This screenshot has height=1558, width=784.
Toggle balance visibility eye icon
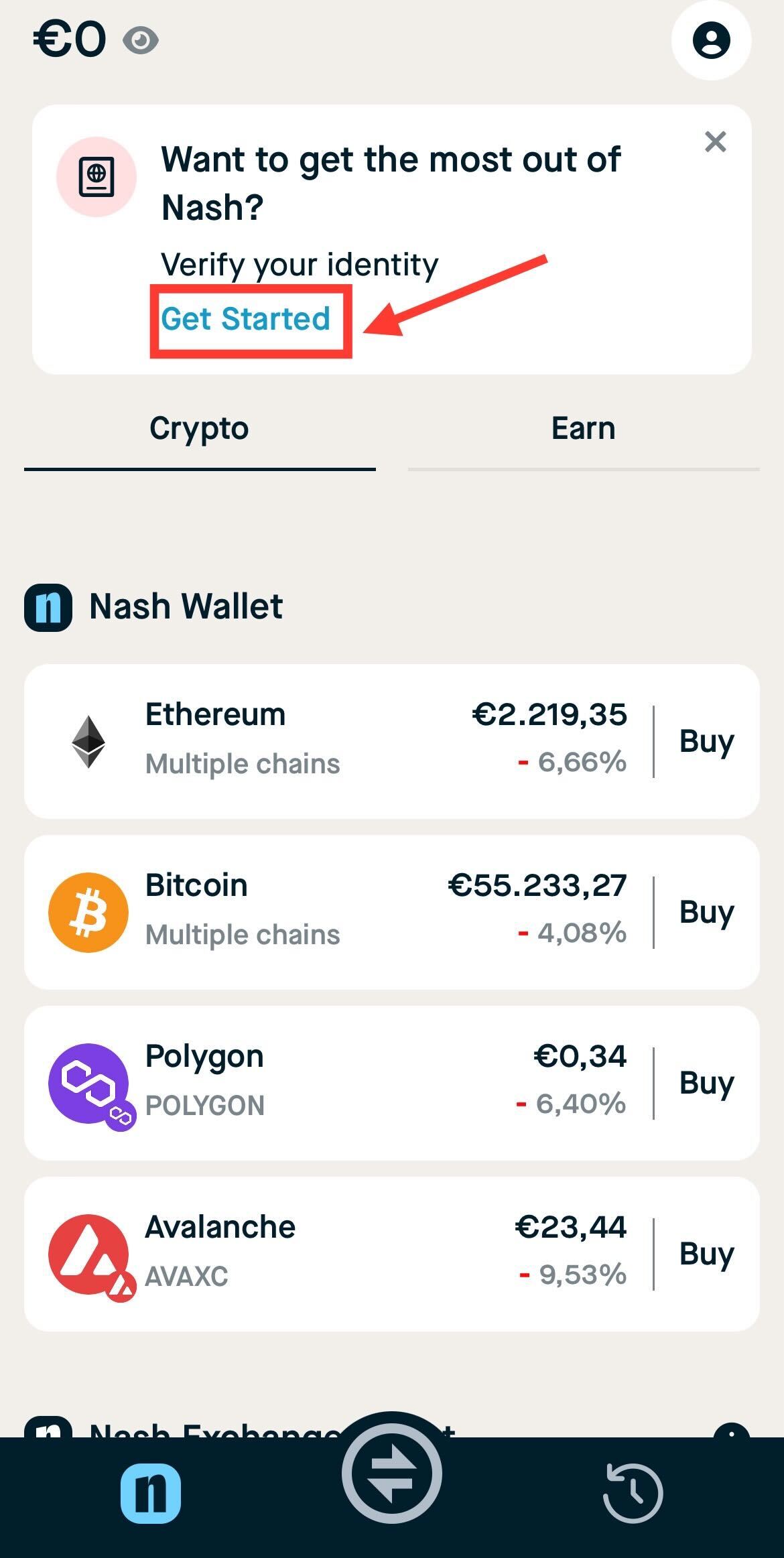pyautogui.click(x=141, y=42)
